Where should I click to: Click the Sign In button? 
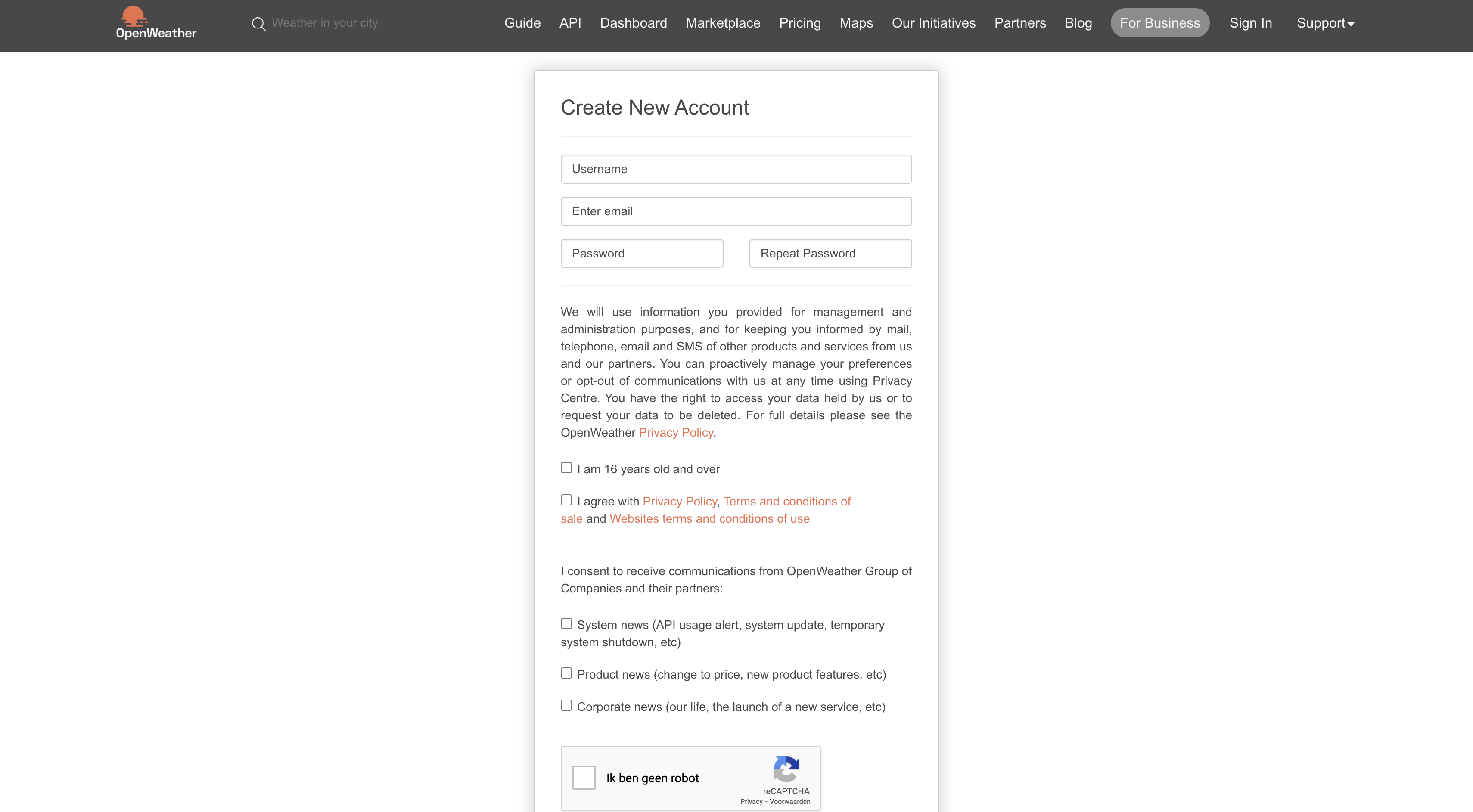click(1251, 22)
